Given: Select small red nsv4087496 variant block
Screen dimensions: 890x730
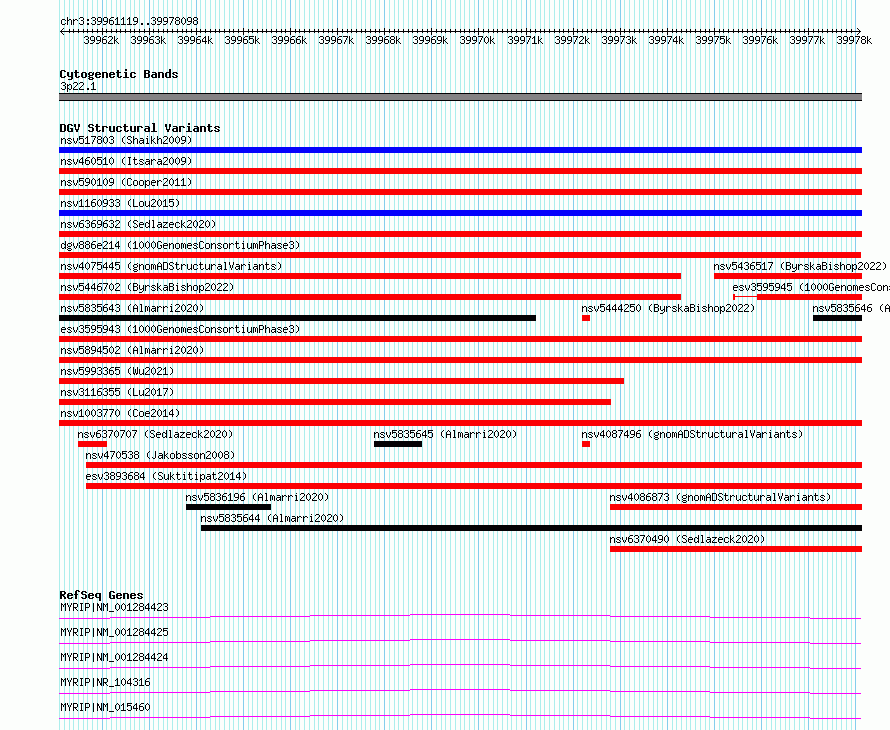Looking at the screenshot, I should click(586, 444).
